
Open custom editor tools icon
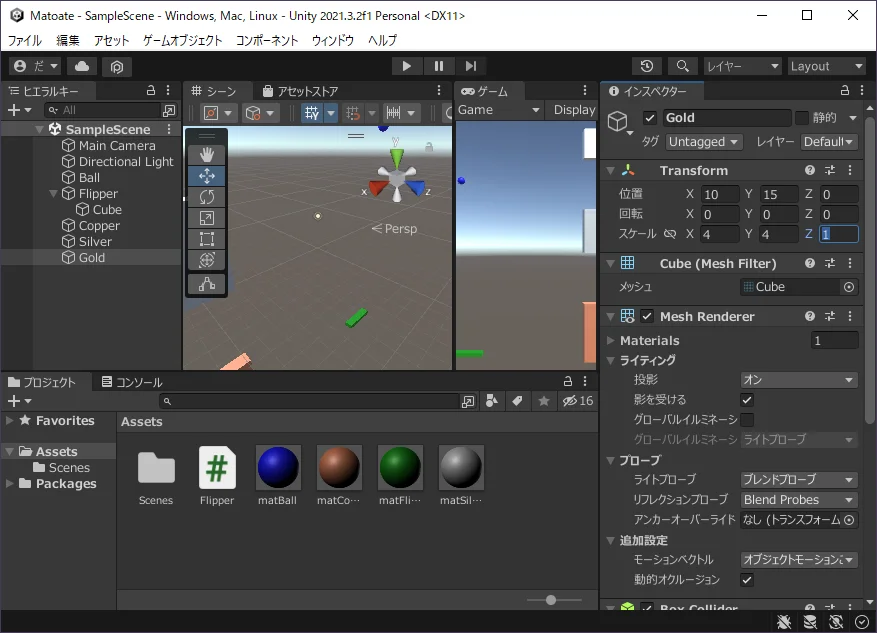207,285
